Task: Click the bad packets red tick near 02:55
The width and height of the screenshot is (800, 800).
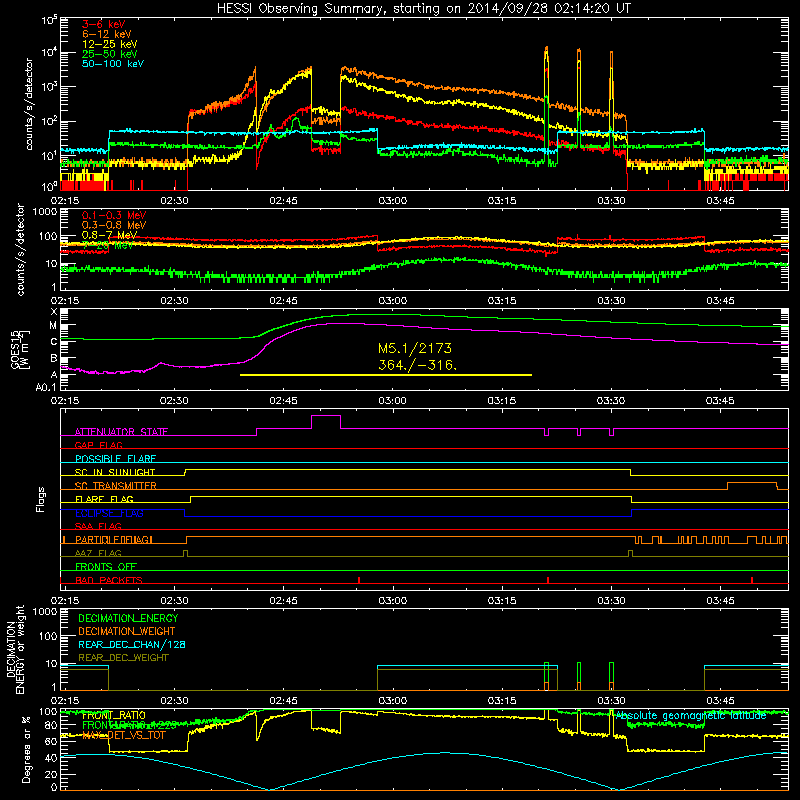Action: (x=359, y=580)
